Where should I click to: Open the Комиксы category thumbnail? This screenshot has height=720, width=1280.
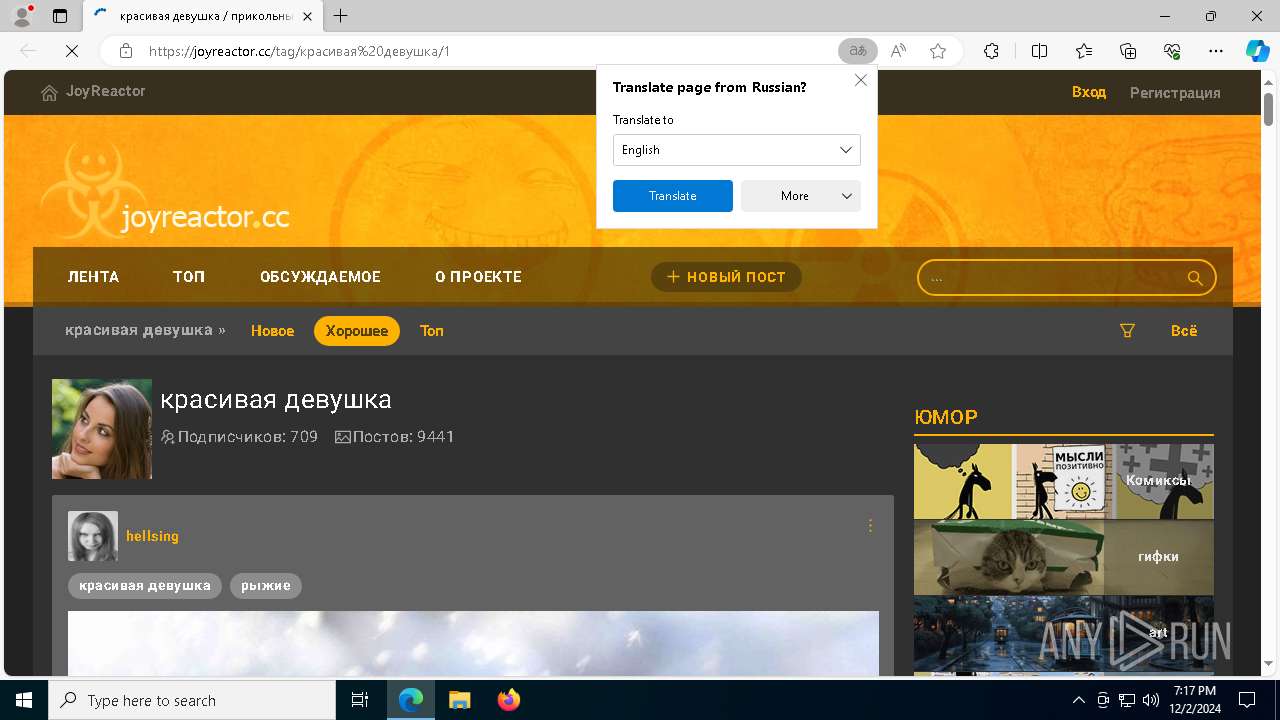click(x=1064, y=481)
